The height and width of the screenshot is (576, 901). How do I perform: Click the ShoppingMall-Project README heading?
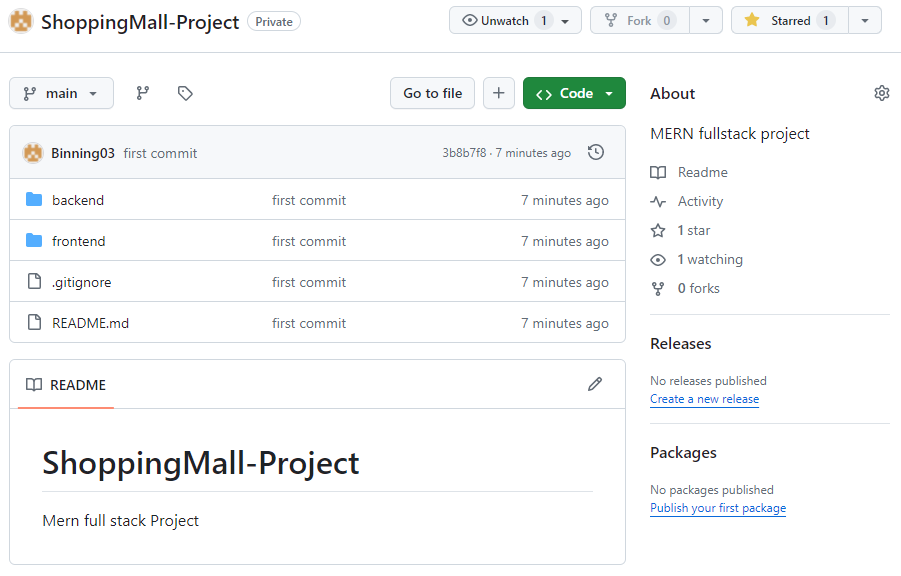(201, 463)
